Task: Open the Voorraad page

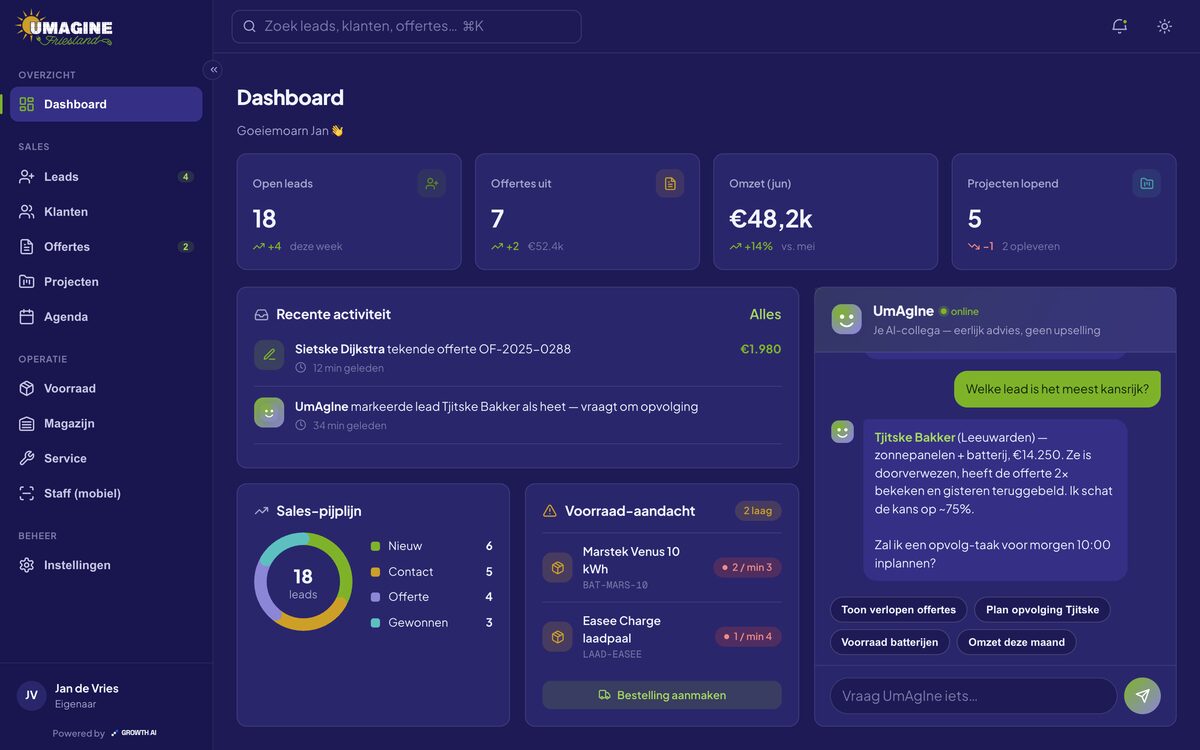Action: pyautogui.click(x=106, y=388)
